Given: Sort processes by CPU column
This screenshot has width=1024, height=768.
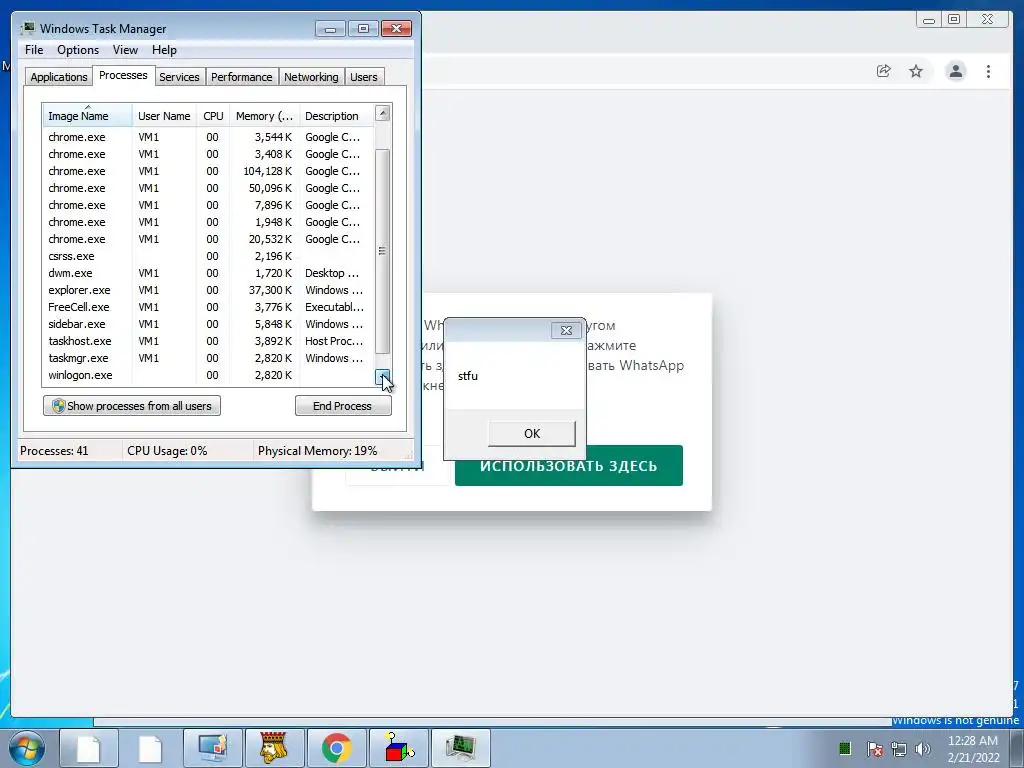Looking at the screenshot, I should tap(213, 116).
